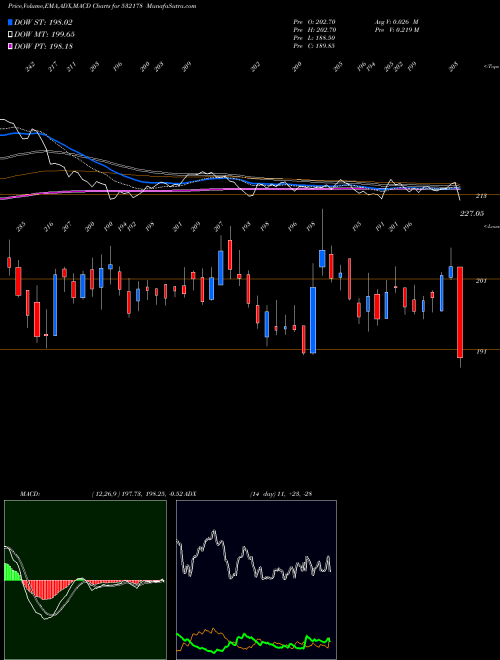500x660 pixels.
Task: Click the blue DOW ST legend swatch
Action: [11, 23]
